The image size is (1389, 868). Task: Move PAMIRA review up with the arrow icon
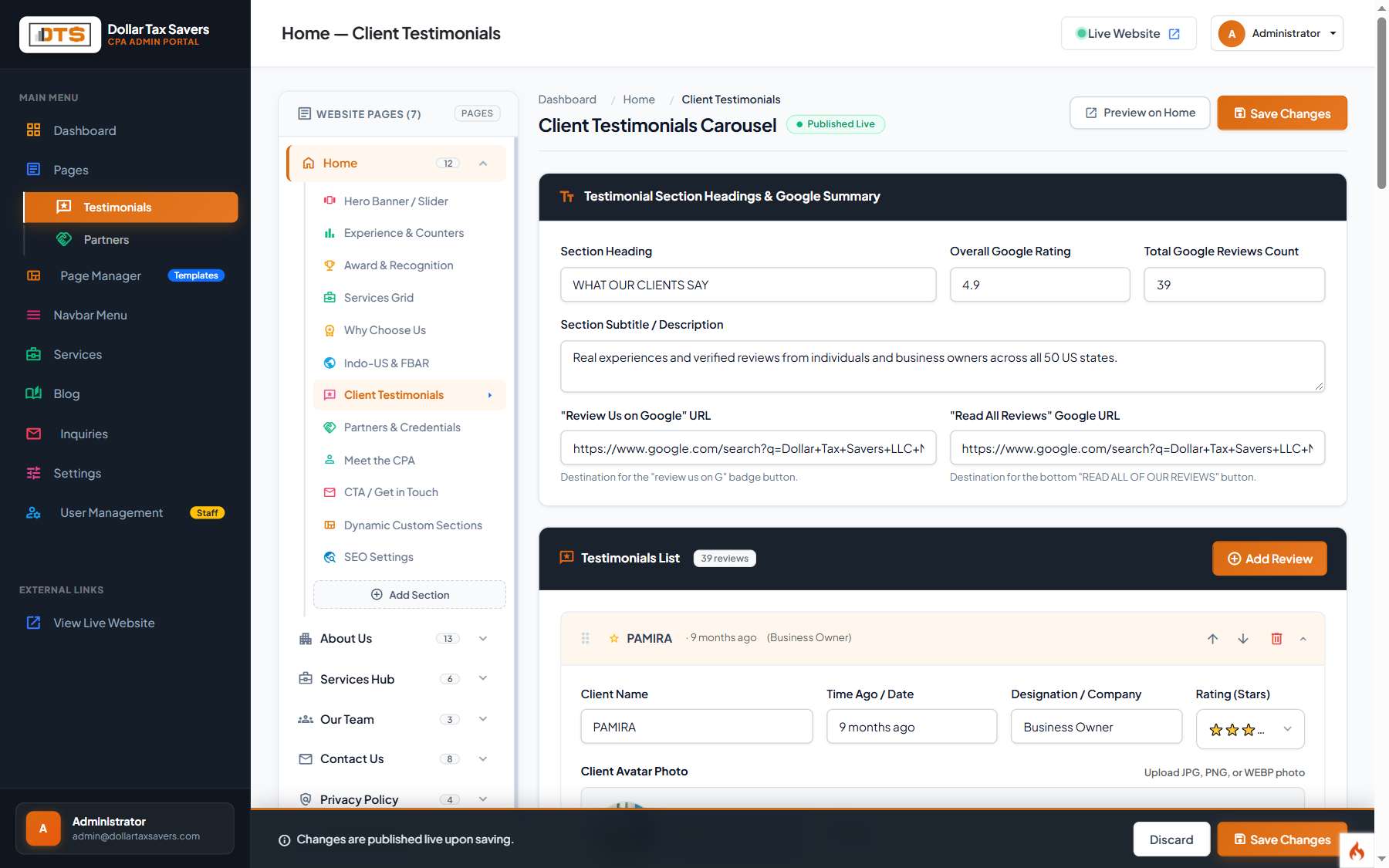1212,639
